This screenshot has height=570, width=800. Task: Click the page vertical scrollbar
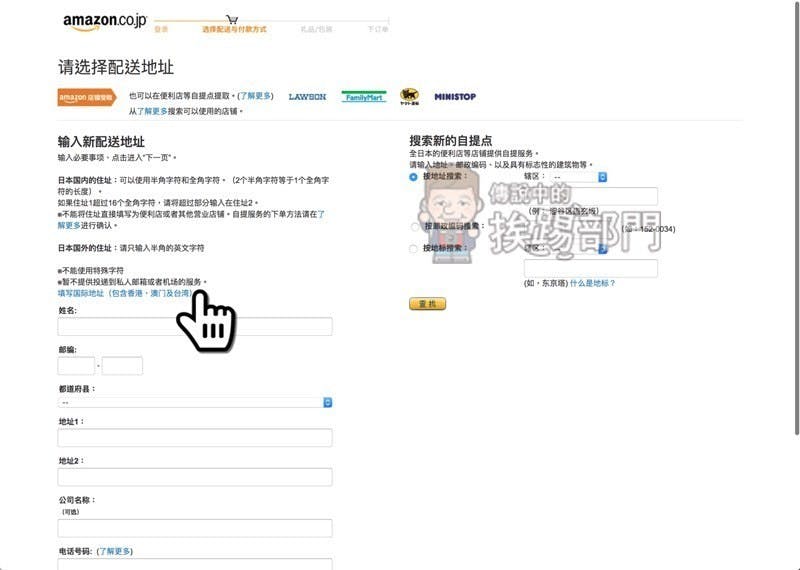(x=797, y=219)
